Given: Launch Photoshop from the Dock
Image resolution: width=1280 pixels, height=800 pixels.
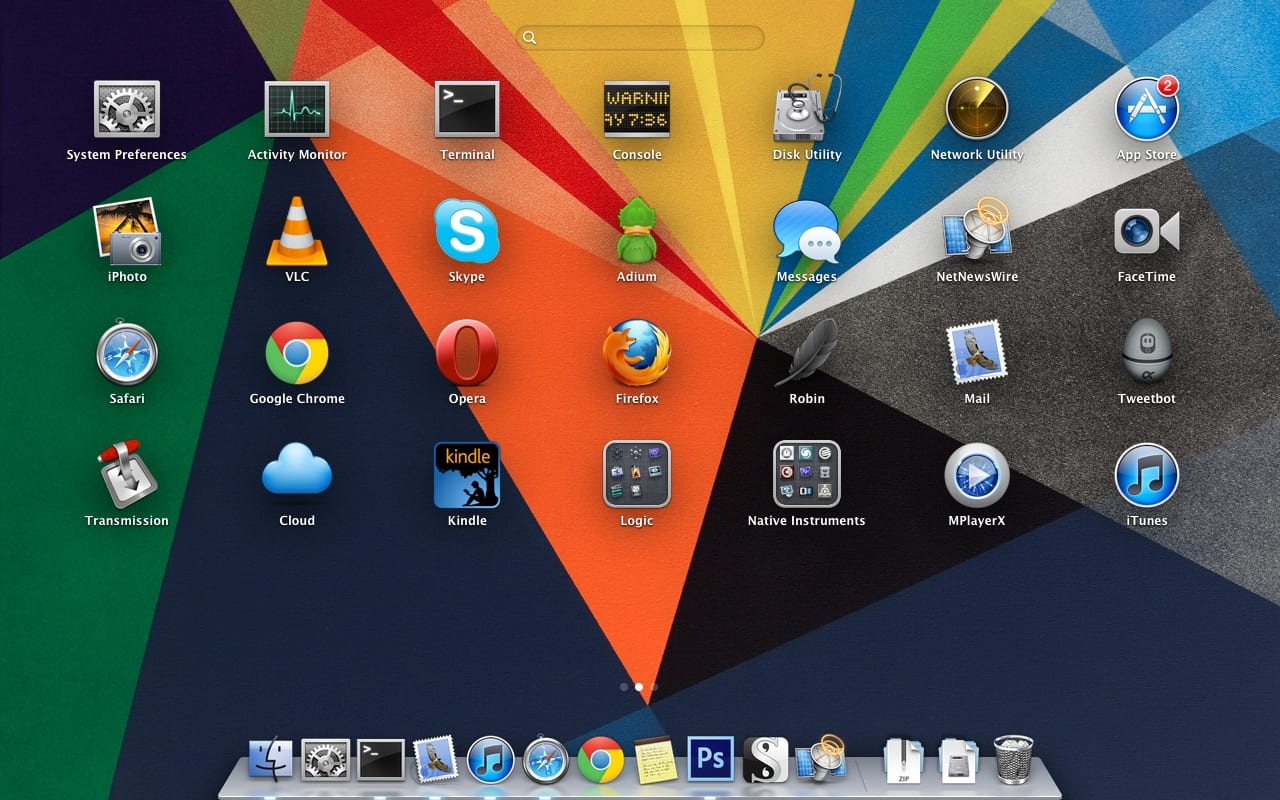Looking at the screenshot, I should click(x=710, y=760).
